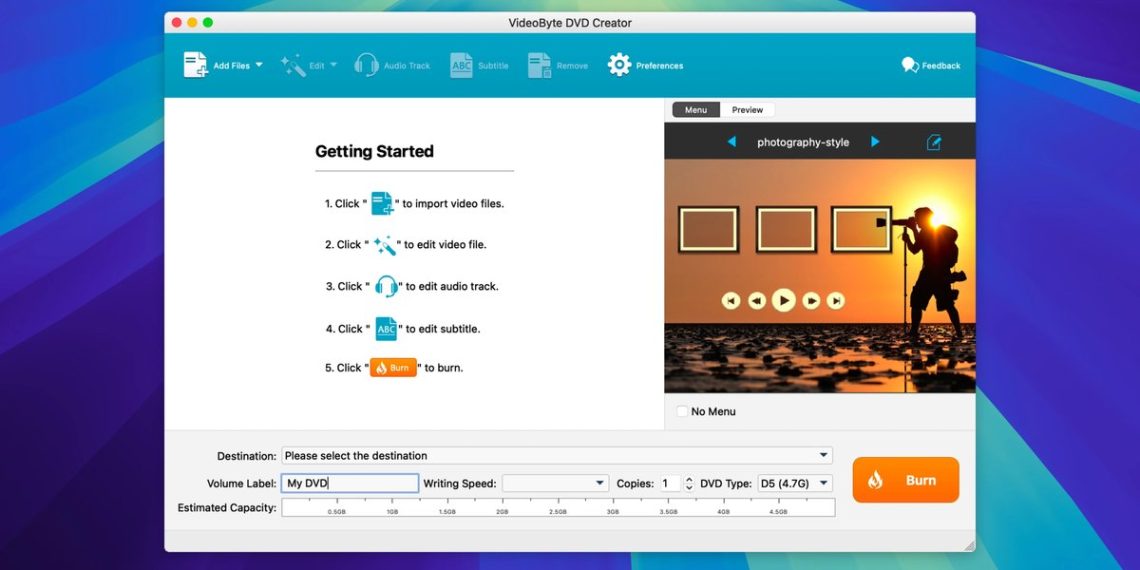
Task: Click the Remove file icon
Action: tap(540, 65)
